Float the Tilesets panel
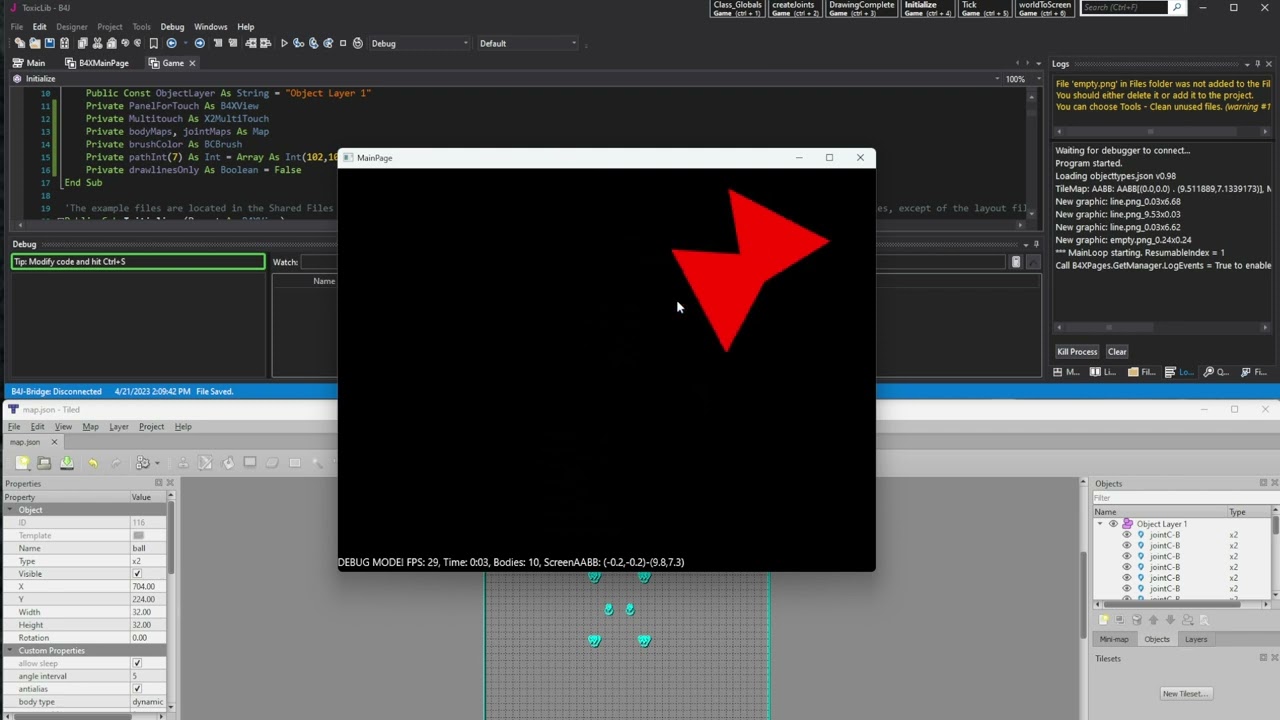The image size is (1280, 720). [x=1261, y=658]
